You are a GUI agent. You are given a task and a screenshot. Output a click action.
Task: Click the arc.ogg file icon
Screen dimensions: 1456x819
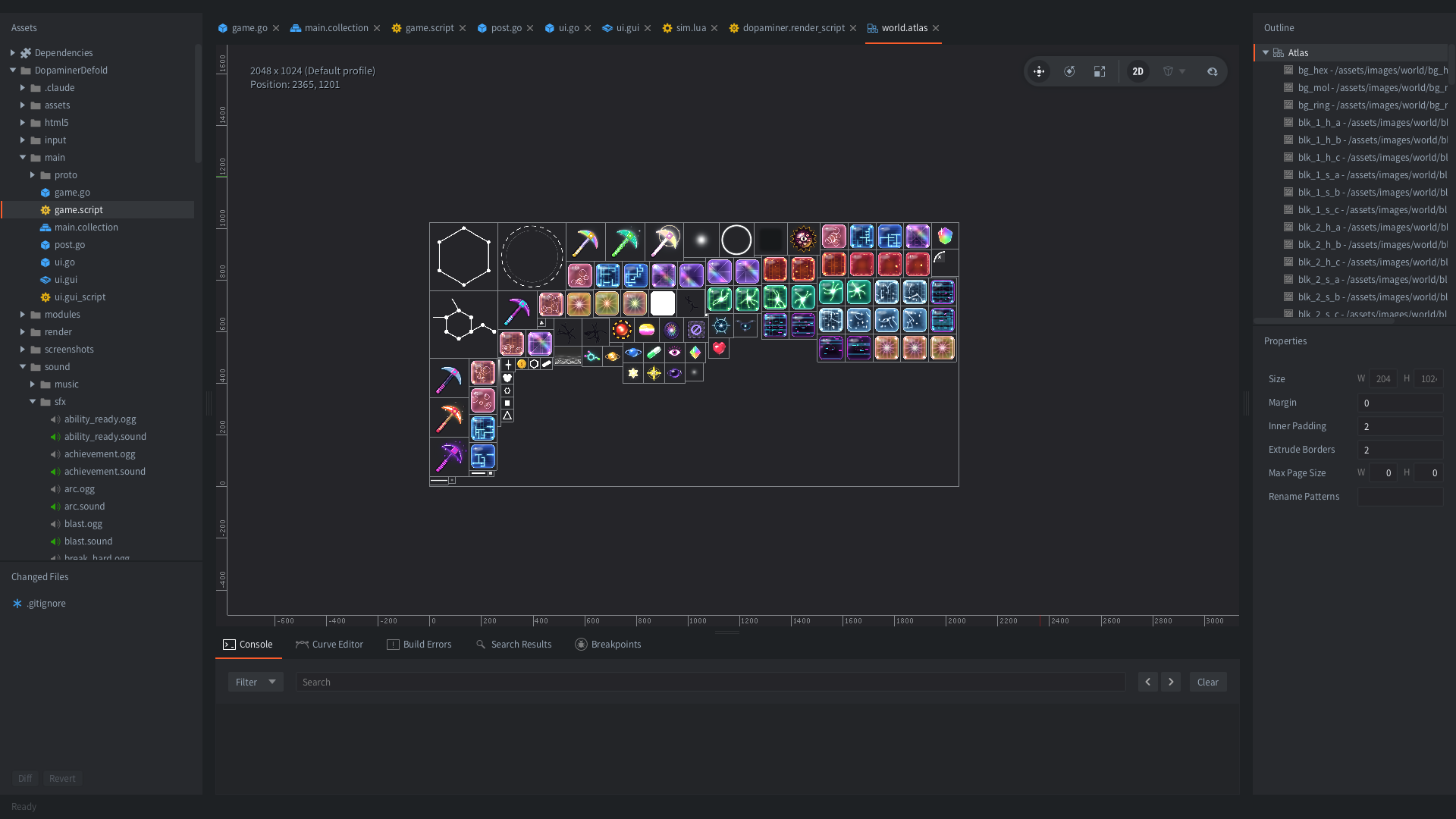click(x=55, y=488)
